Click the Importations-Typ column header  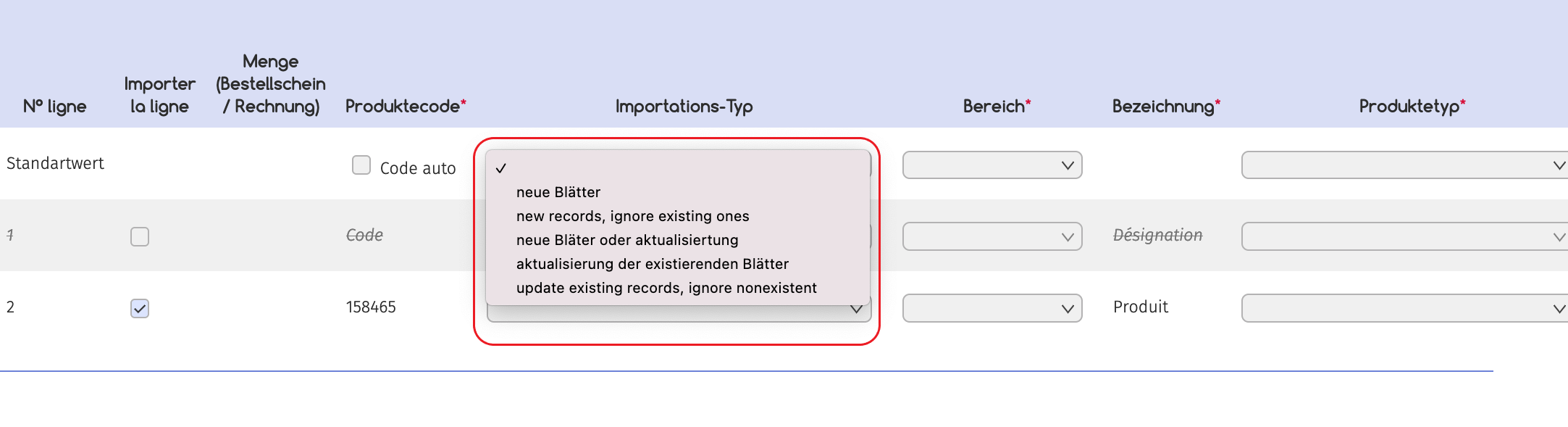tap(684, 107)
